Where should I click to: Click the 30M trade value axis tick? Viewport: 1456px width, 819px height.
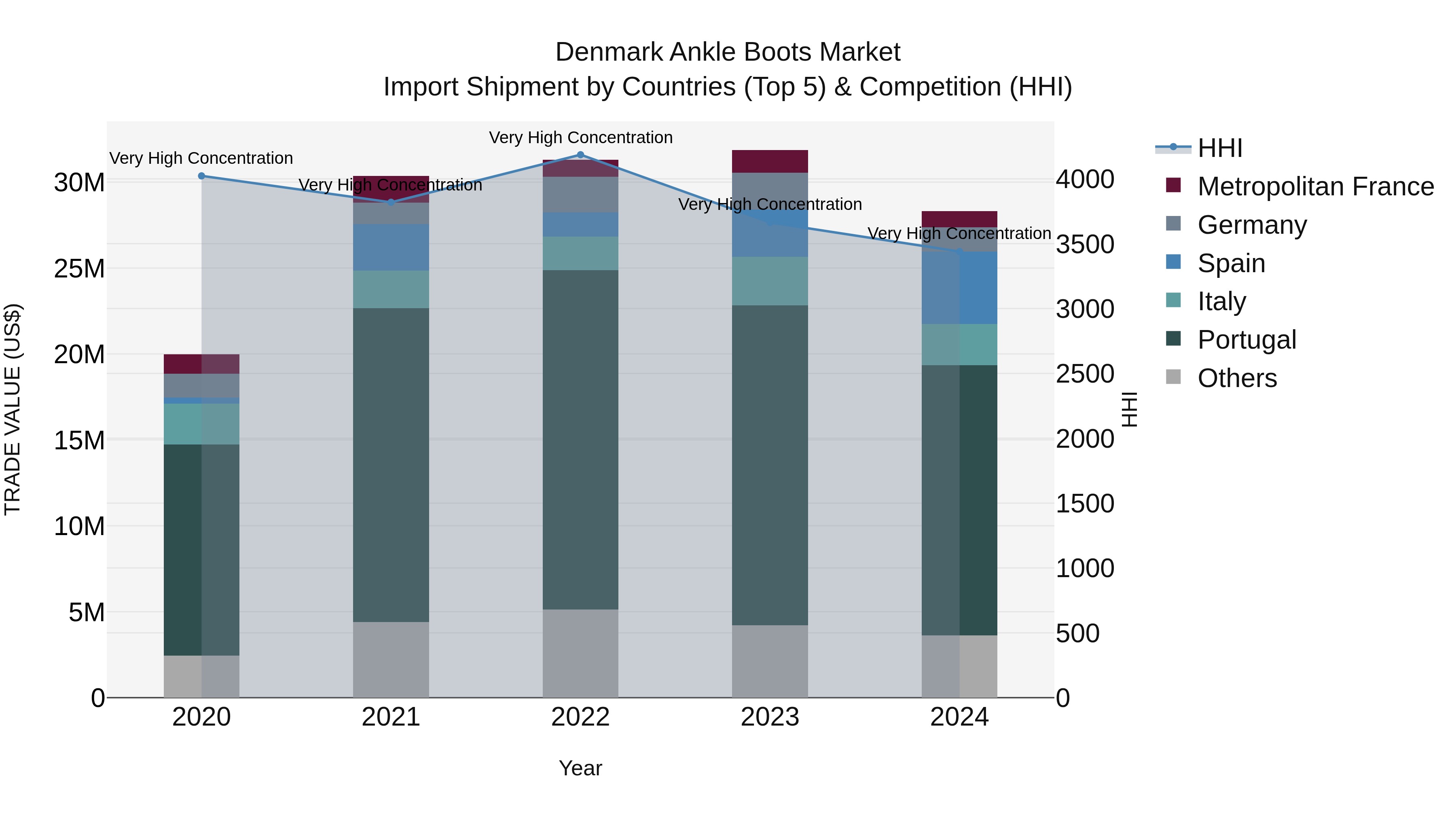click(79, 182)
